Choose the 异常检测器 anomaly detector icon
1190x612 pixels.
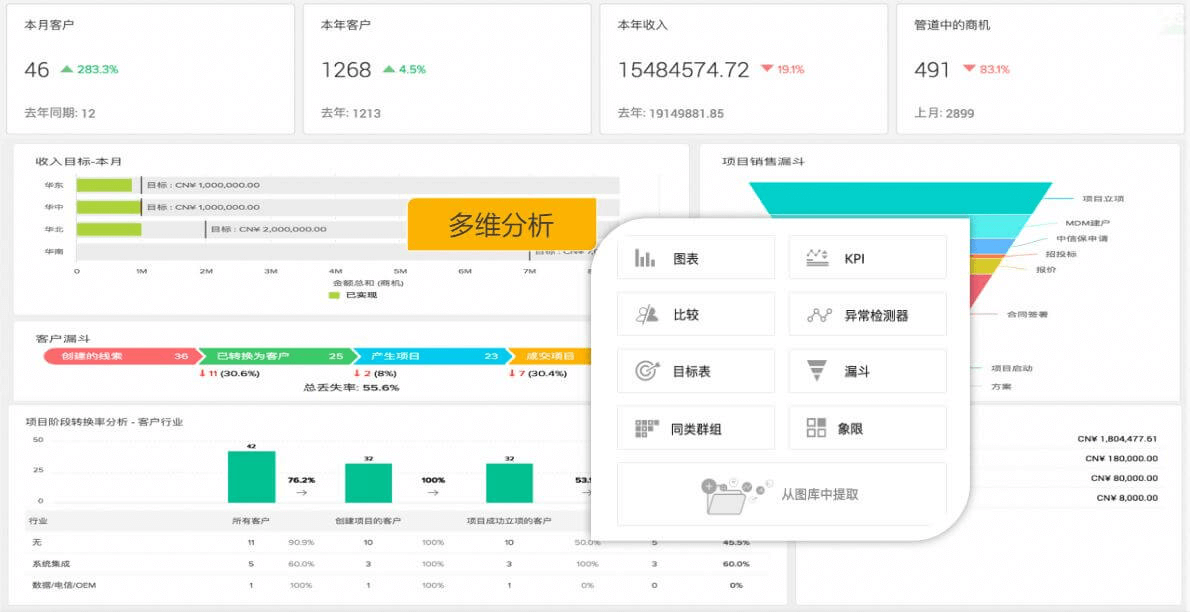pos(818,315)
